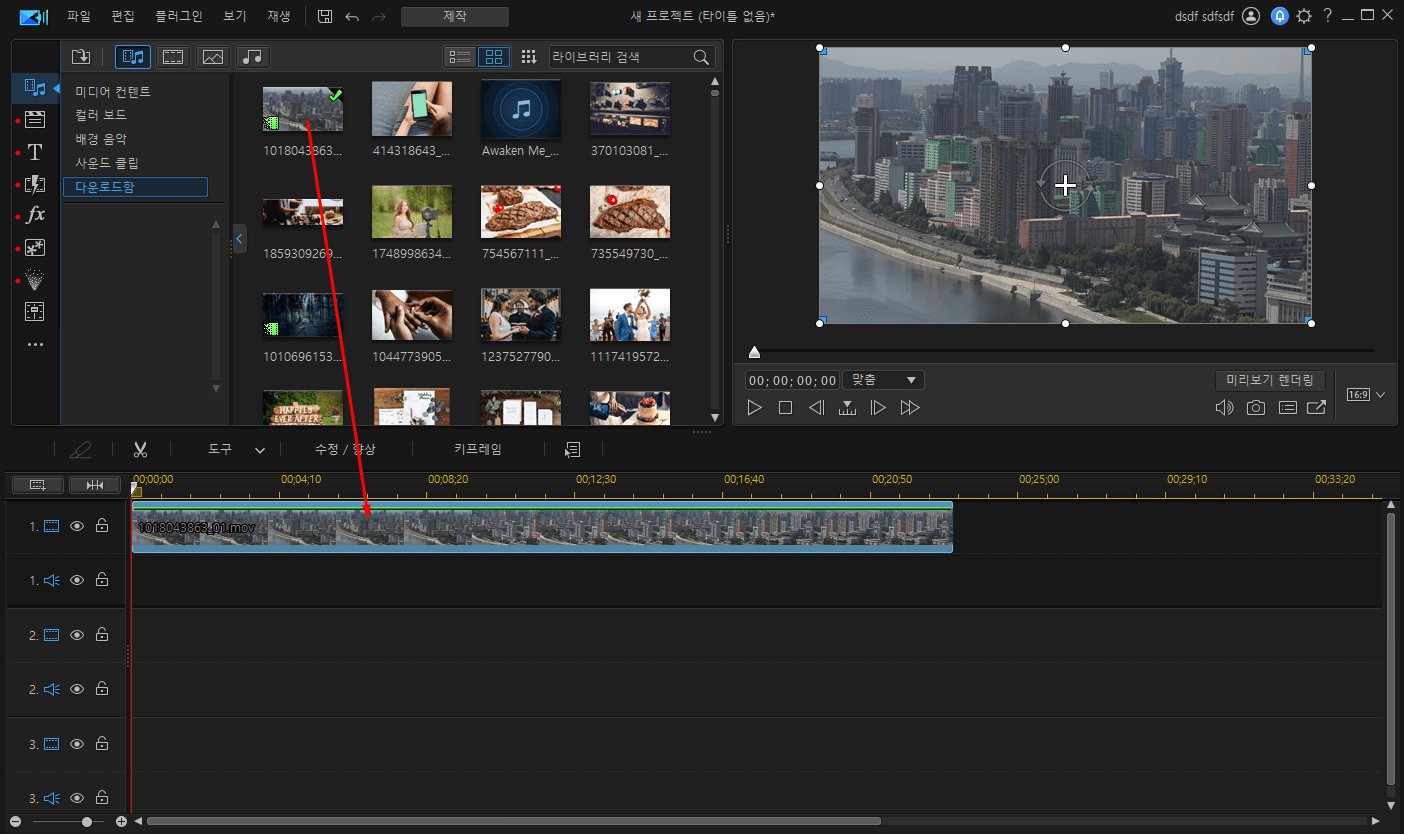Hide video track 1 using eye icon
This screenshot has width=1404, height=834.
click(x=77, y=526)
